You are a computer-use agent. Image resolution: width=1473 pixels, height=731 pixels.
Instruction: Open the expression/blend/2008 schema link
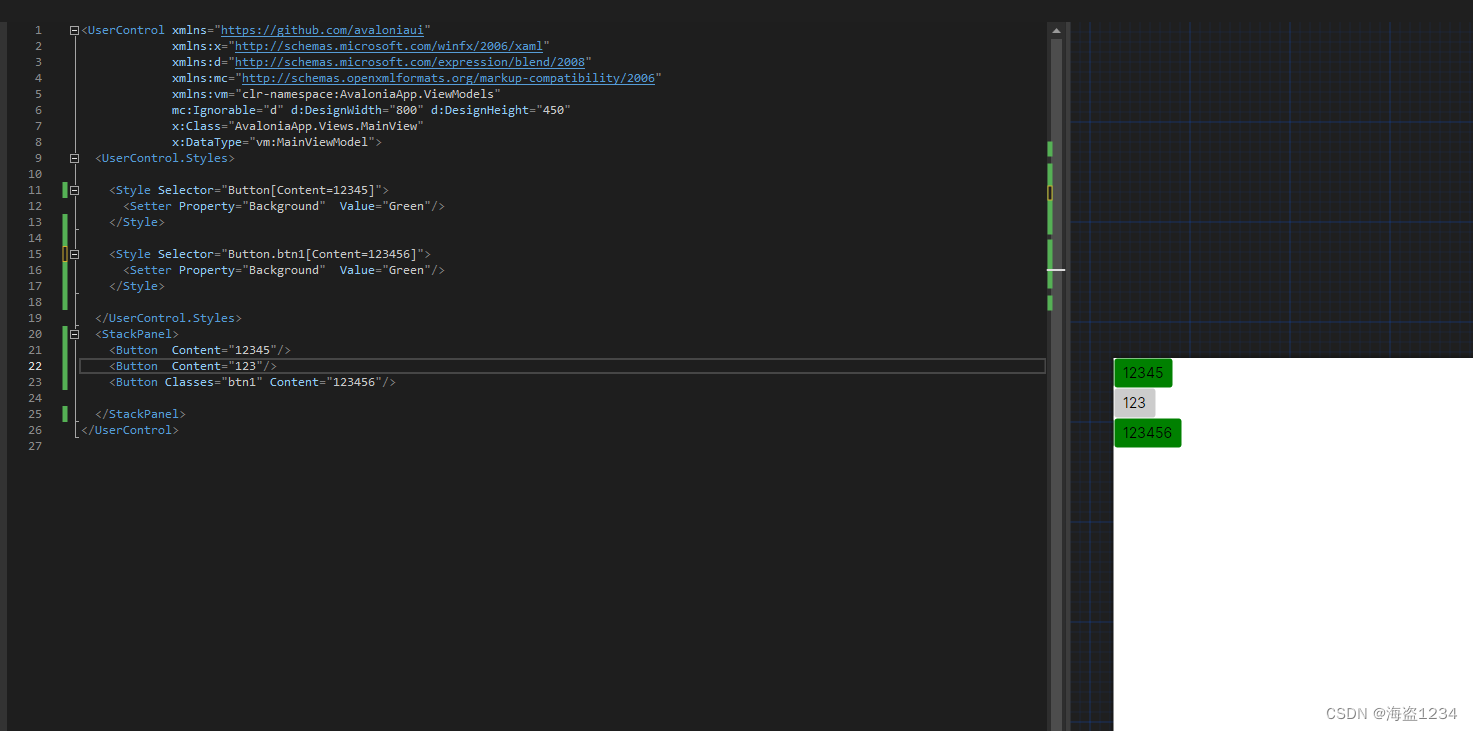[x=410, y=62]
